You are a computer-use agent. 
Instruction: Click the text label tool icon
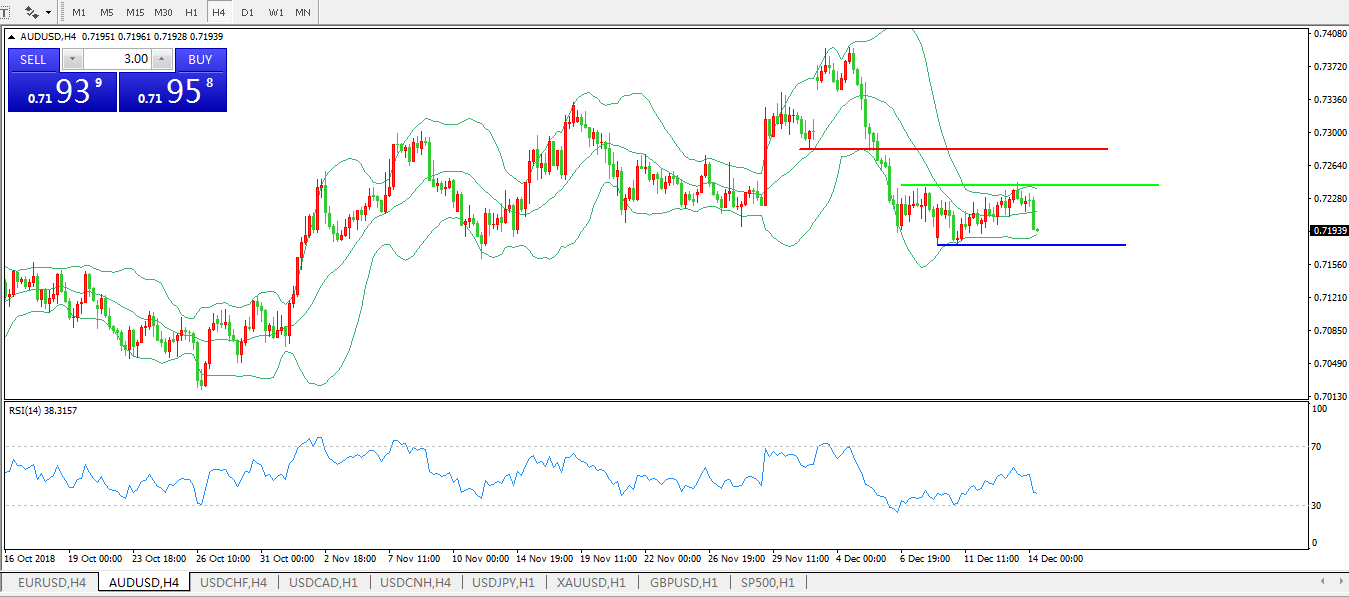[x=5, y=12]
